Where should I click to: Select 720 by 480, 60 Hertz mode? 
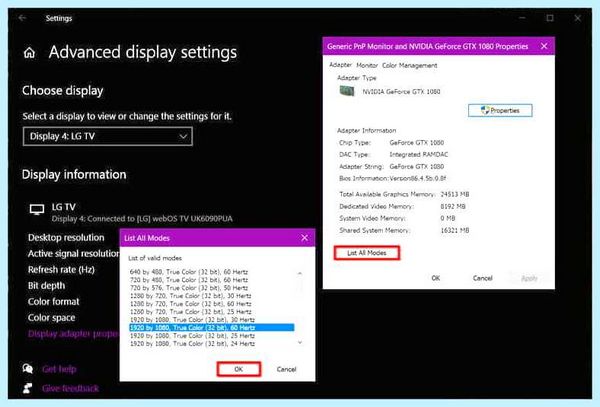189,280
